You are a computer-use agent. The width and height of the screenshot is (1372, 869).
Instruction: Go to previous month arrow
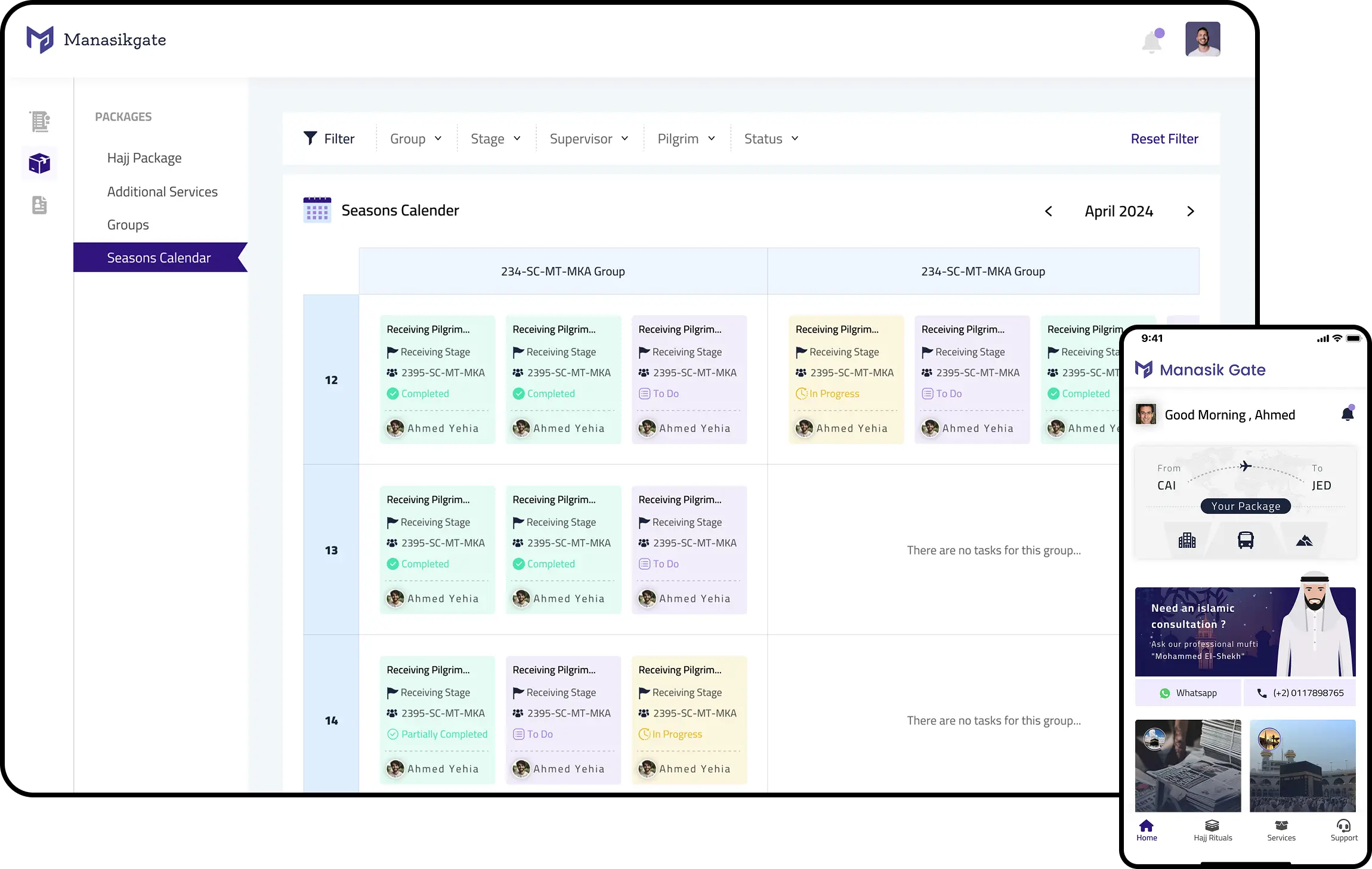pos(1048,211)
